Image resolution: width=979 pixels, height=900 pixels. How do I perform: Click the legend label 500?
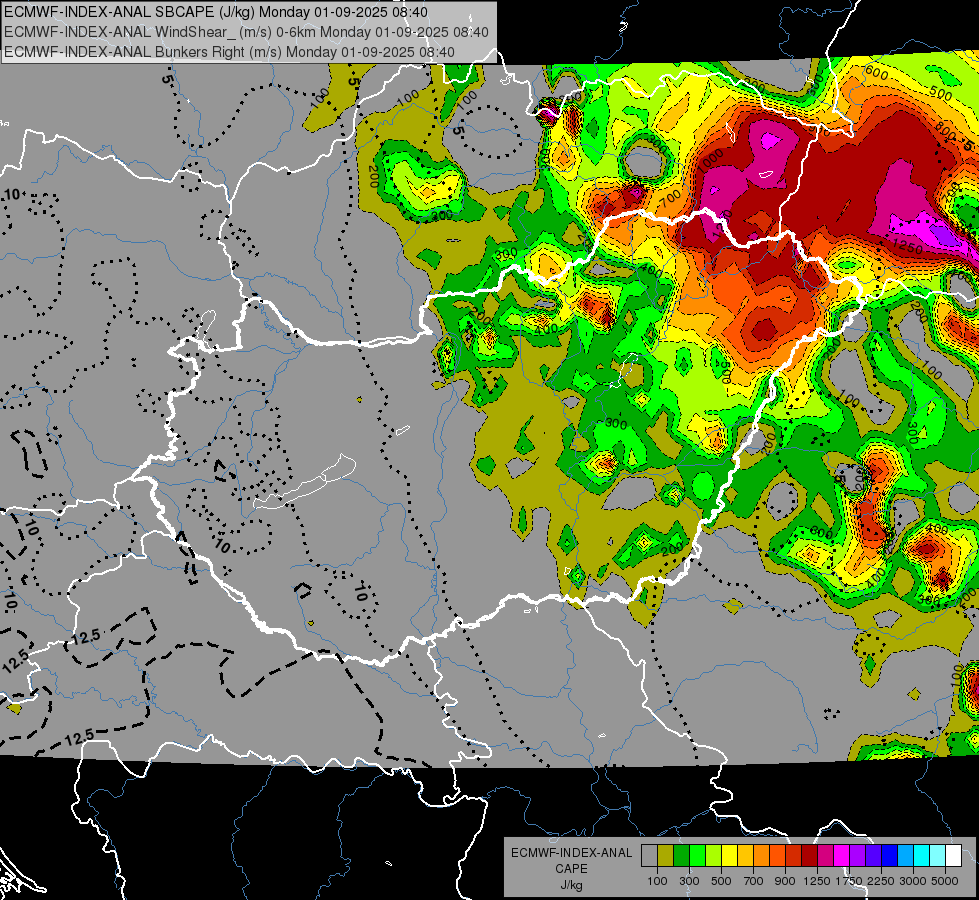[x=721, y=881]
